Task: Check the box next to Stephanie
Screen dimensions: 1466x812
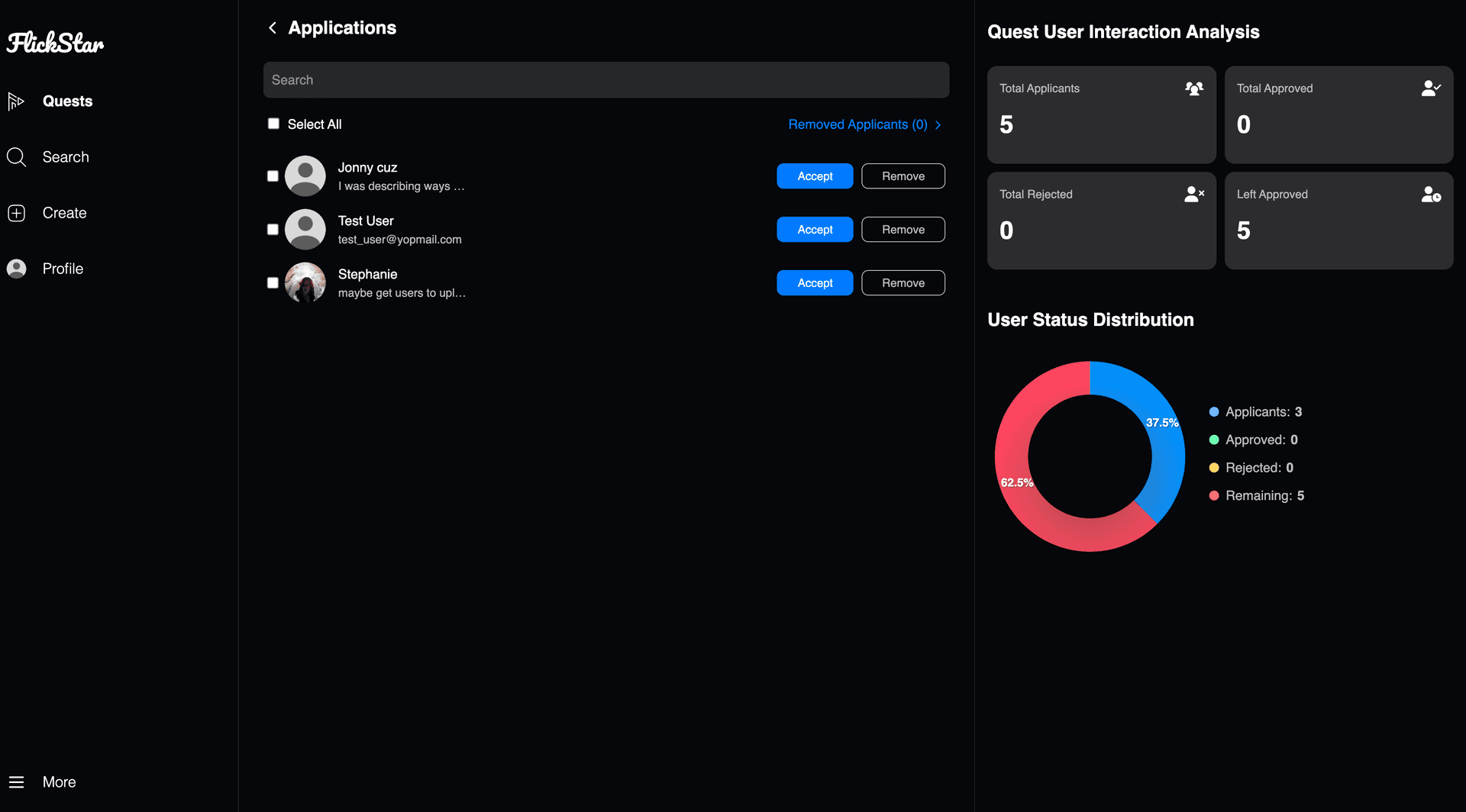Action: [x=273, y=283]
